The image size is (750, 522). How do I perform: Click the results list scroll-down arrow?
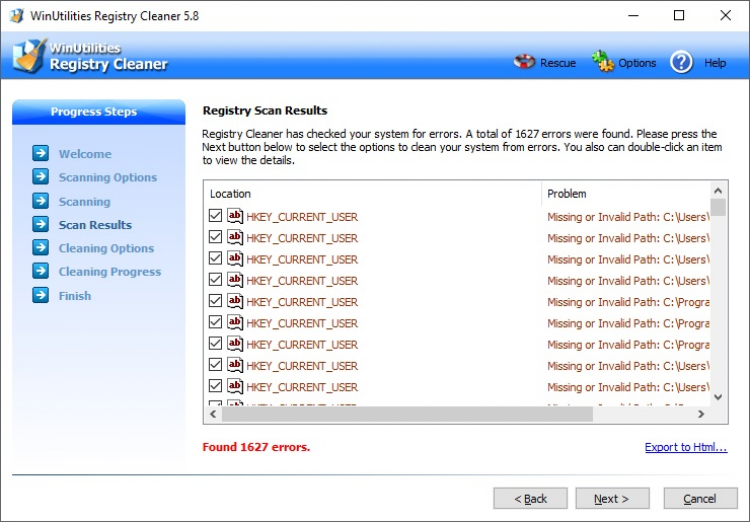(718, 397)
